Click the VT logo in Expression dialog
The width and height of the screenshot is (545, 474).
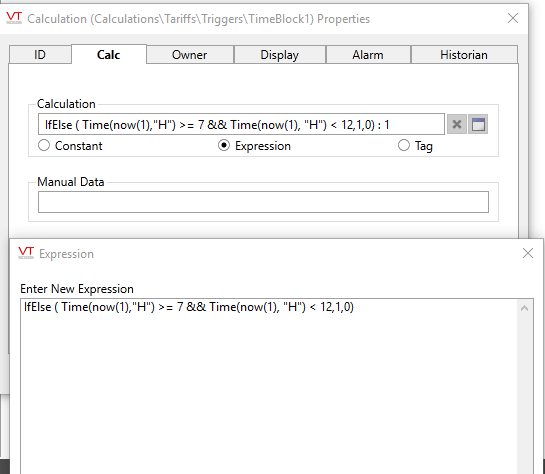coord(26,253)
